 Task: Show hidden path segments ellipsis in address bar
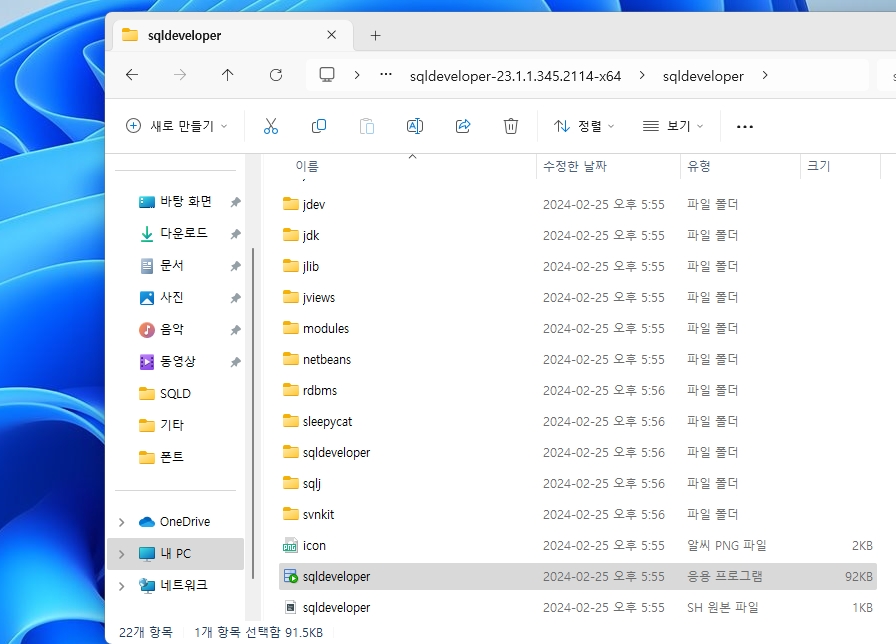pos(386,74)
